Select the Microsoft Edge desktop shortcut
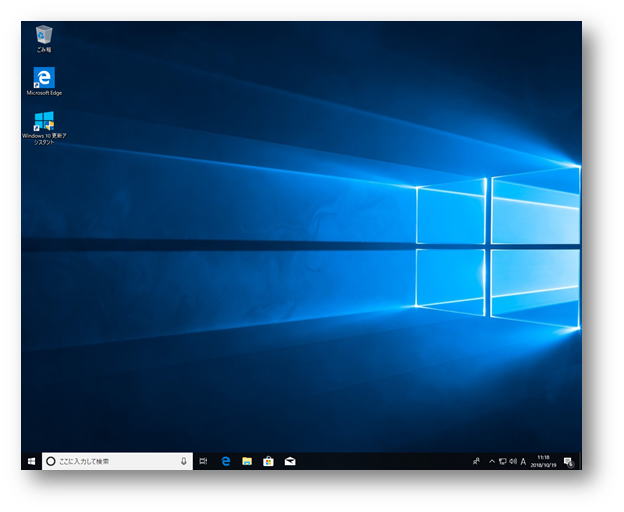The width and height of the screenshot is (624, 512). tap(44, 81)
